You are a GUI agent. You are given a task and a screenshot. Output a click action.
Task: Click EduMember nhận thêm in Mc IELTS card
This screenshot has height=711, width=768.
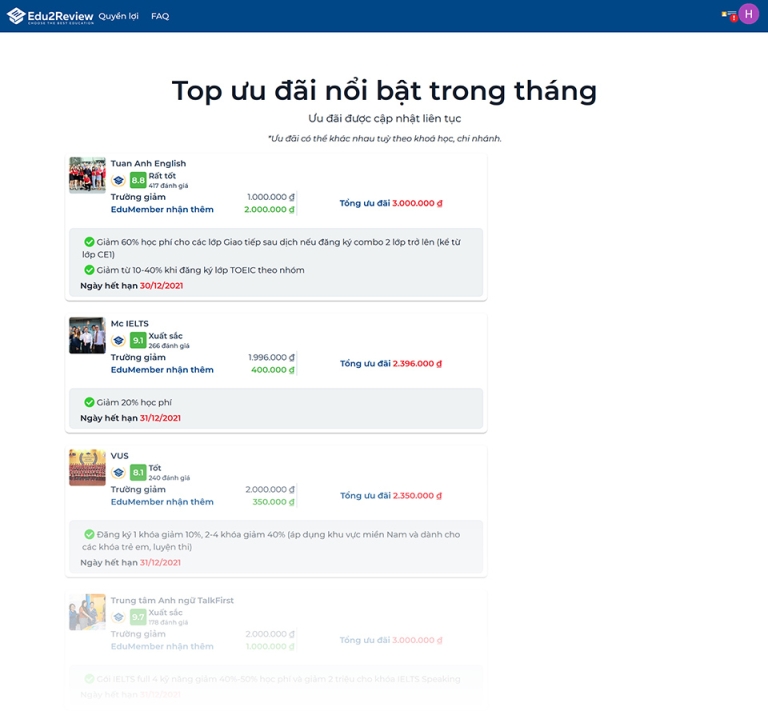[162, 370]
